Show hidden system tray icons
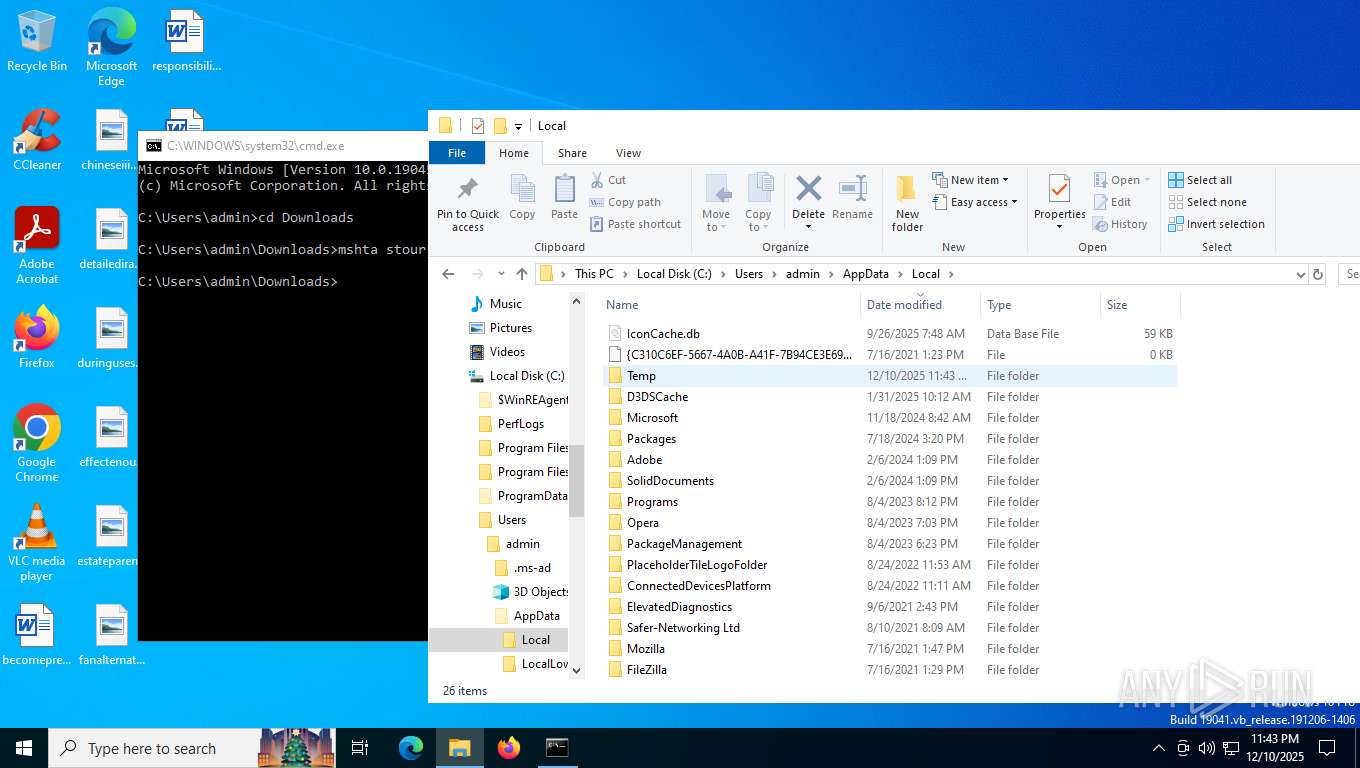This screenshot has height=768, width=1360. tap(1159, 748)
